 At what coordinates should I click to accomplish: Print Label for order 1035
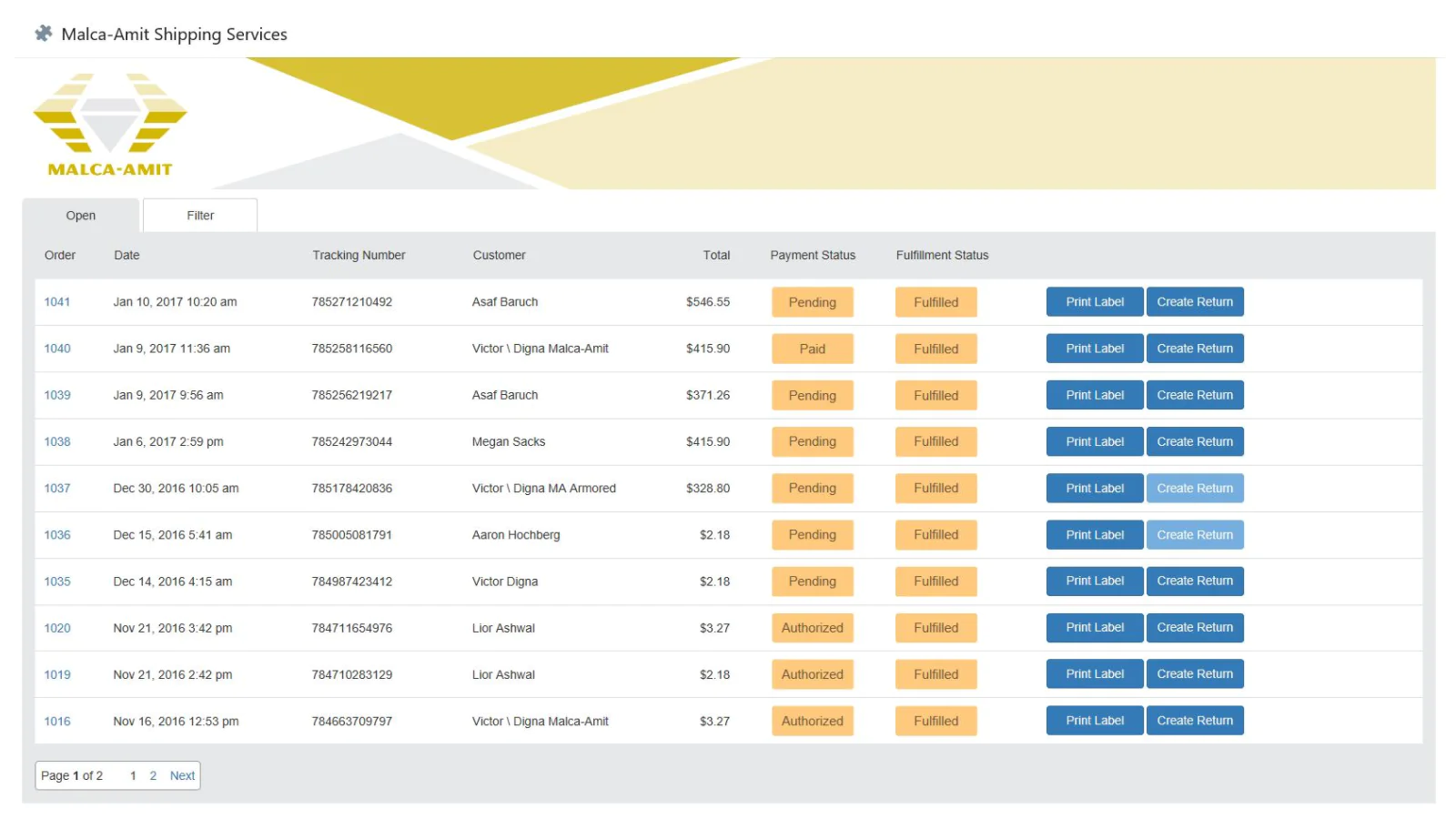1094,581
